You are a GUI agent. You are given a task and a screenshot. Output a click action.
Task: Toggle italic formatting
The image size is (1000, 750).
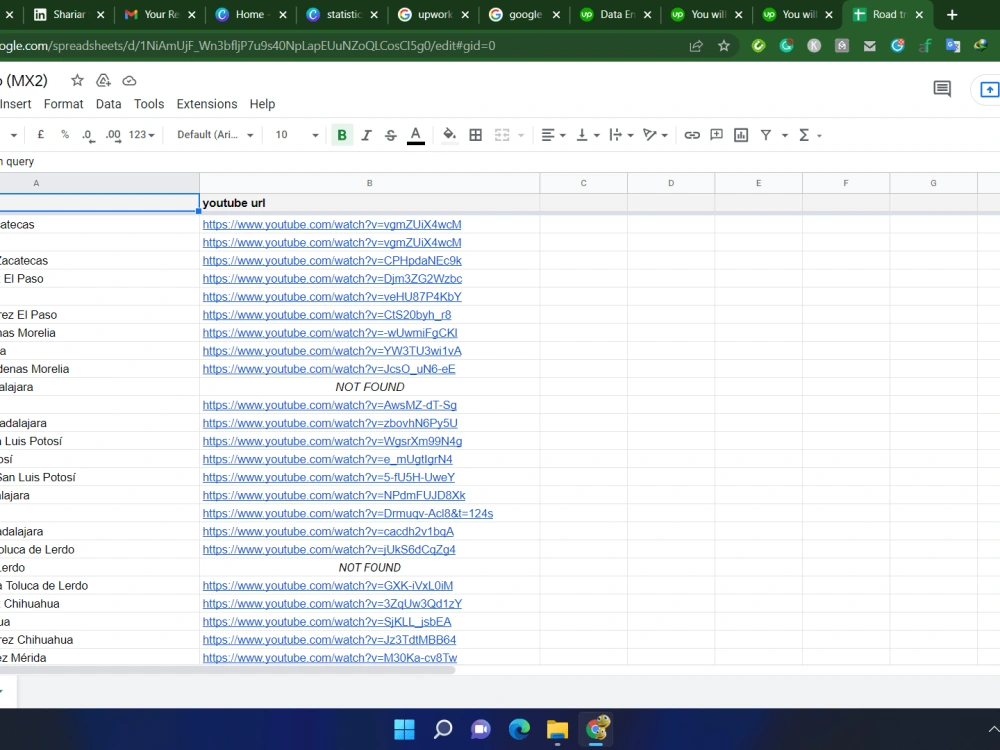coord(366,135)
